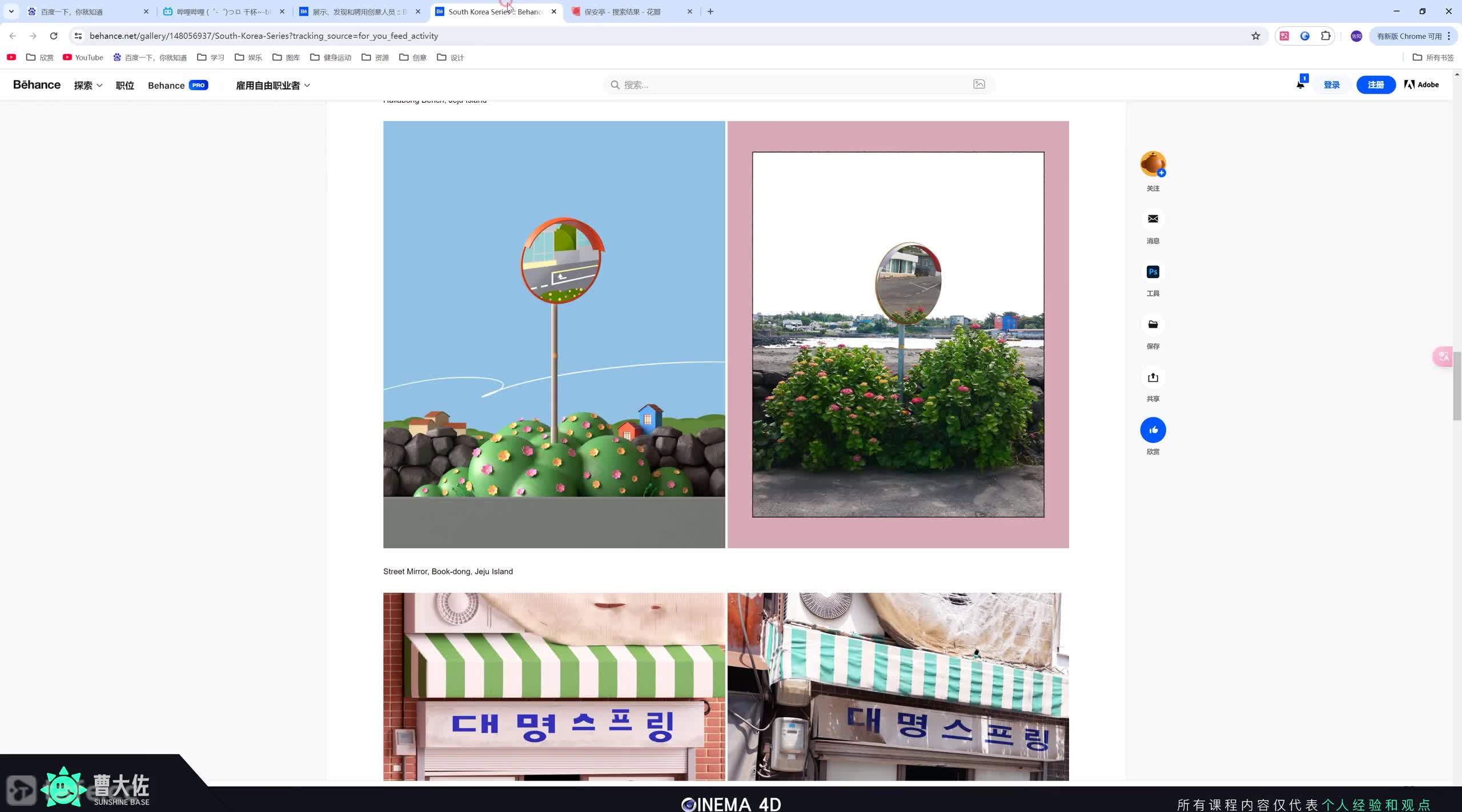Click the blue 注册 sign-up button

[x=1375, y=85]
